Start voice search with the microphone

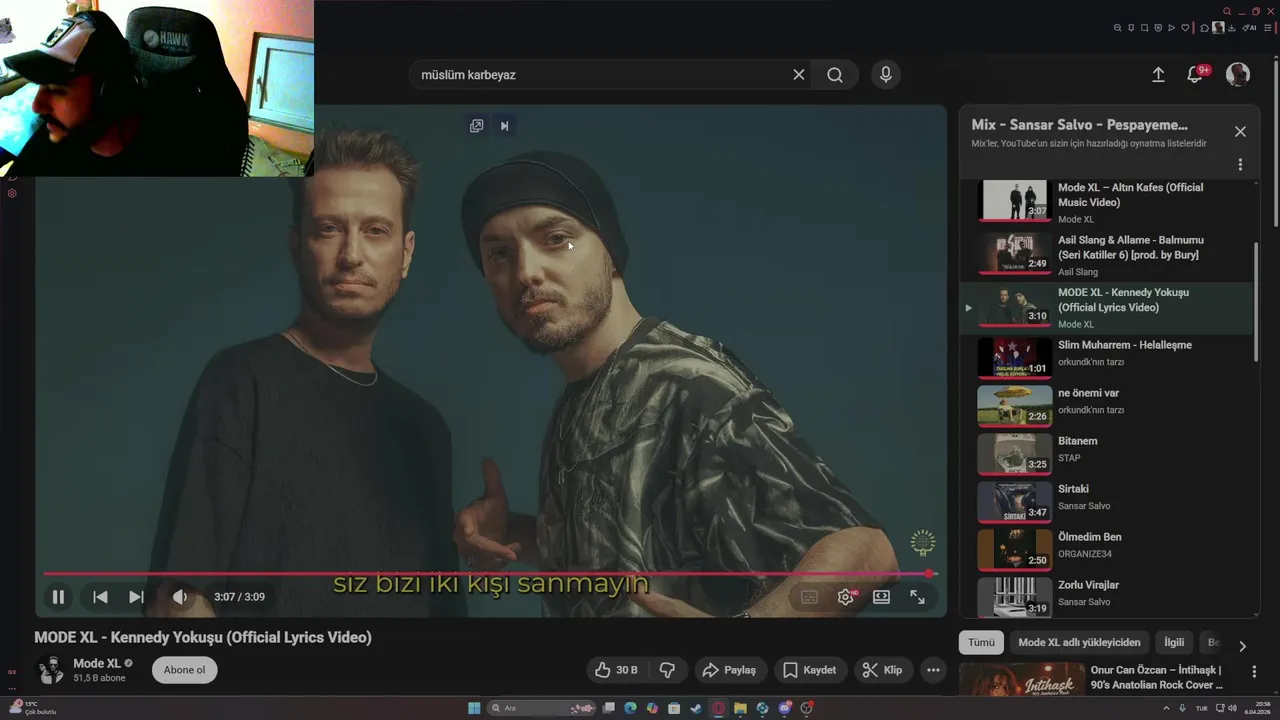[885, 75]
